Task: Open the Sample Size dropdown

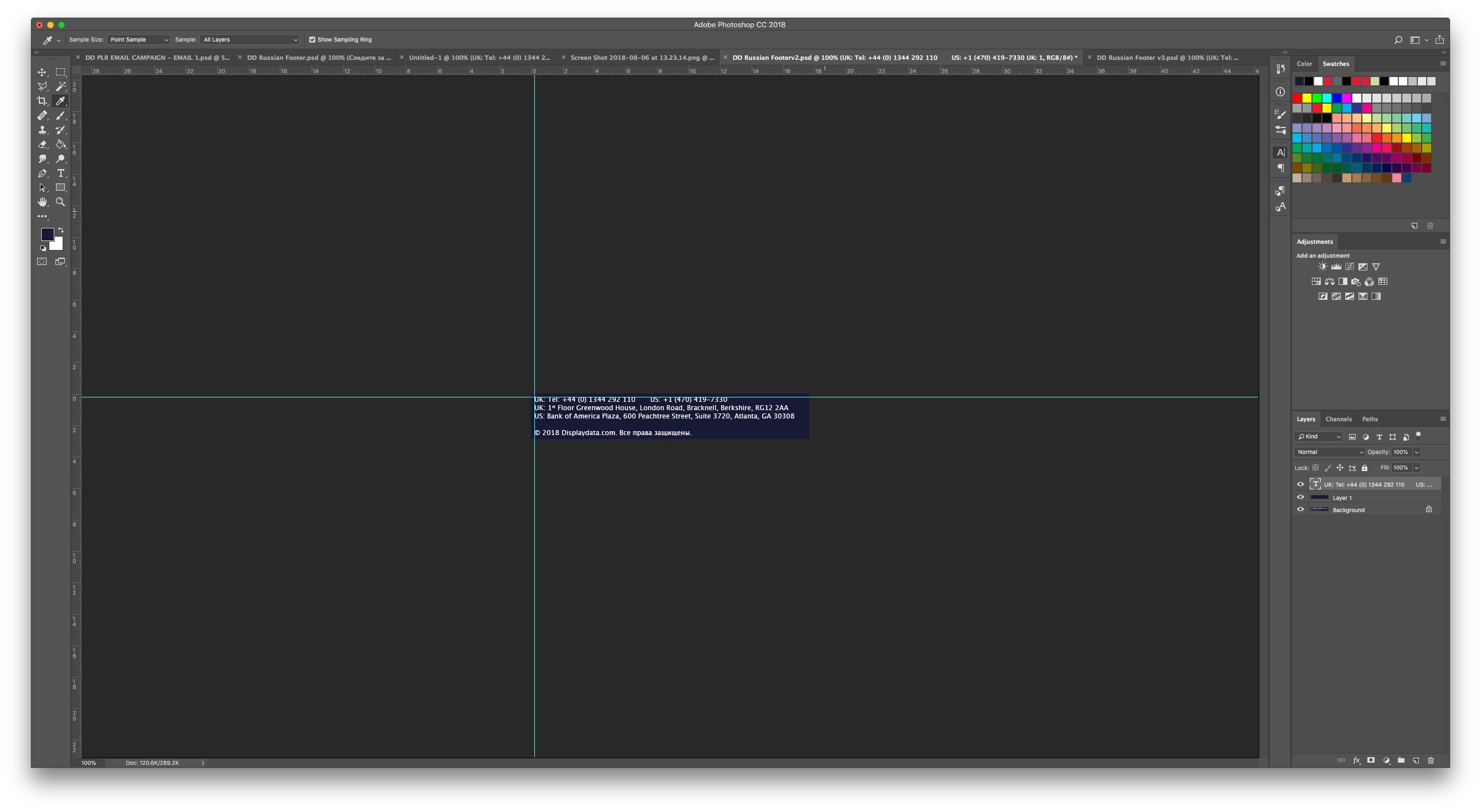Action: (x=138, y=40)
